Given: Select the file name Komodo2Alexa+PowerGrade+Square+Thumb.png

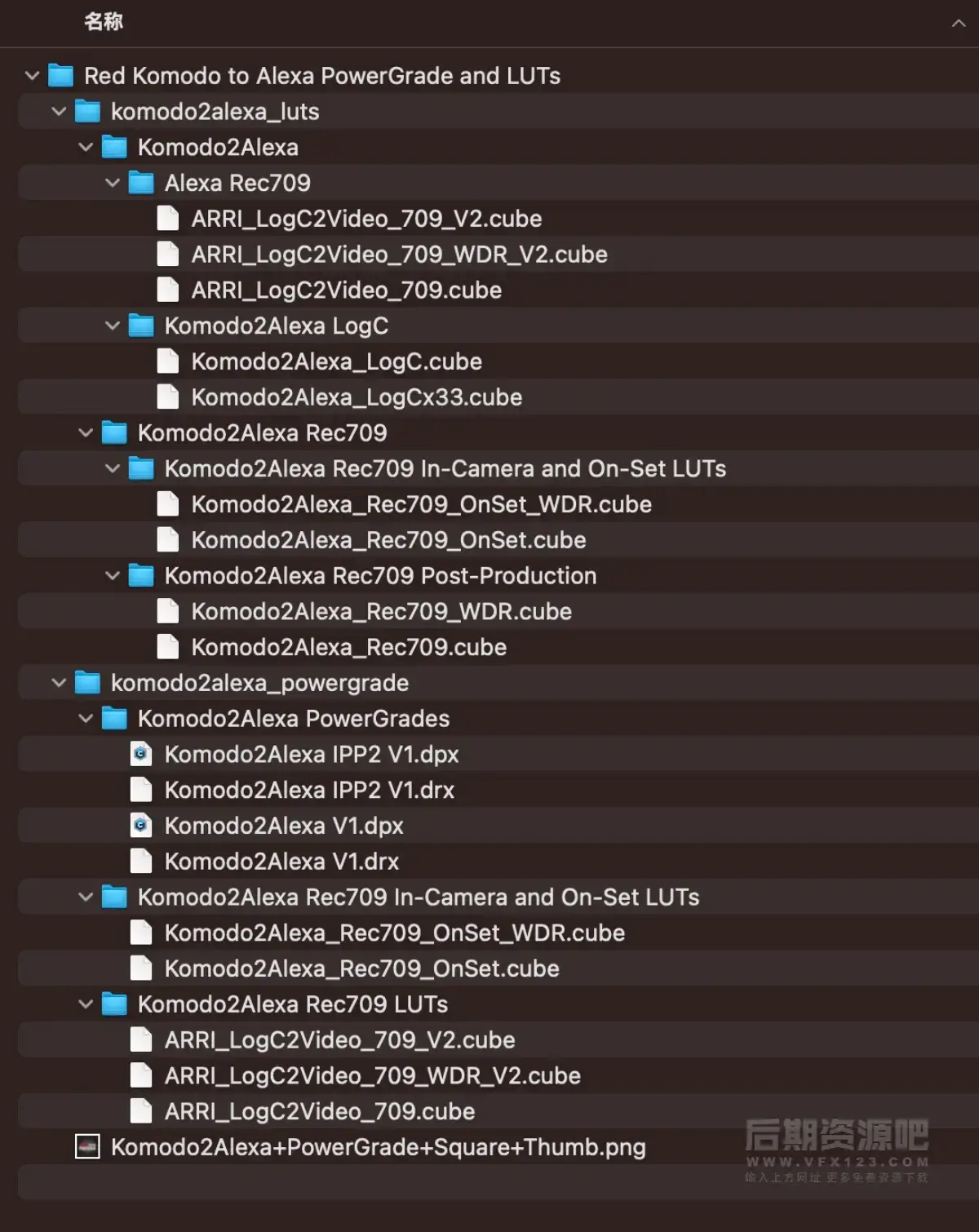Looking at the screenshot, I should pyautogui.click(x=379, y=1147).
